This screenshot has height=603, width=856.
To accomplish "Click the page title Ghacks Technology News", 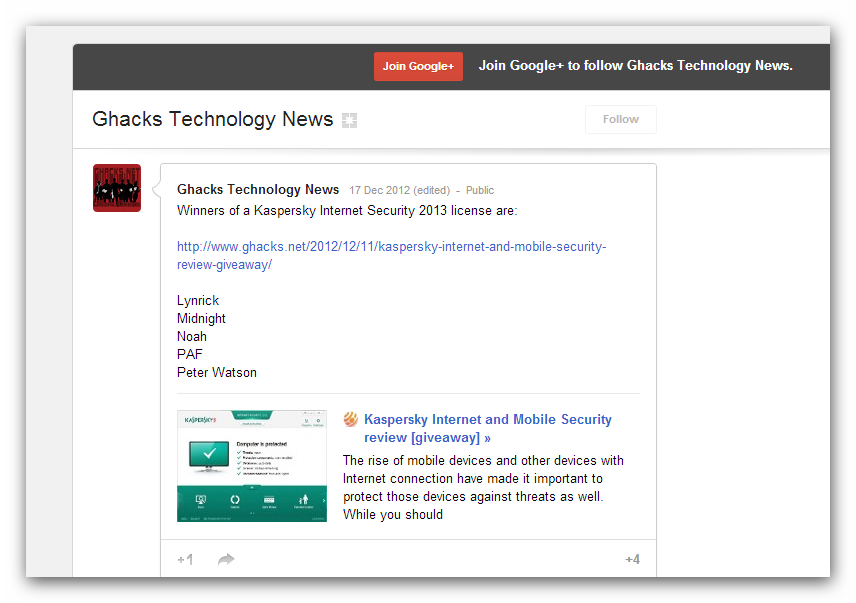I will click(212, 120).
